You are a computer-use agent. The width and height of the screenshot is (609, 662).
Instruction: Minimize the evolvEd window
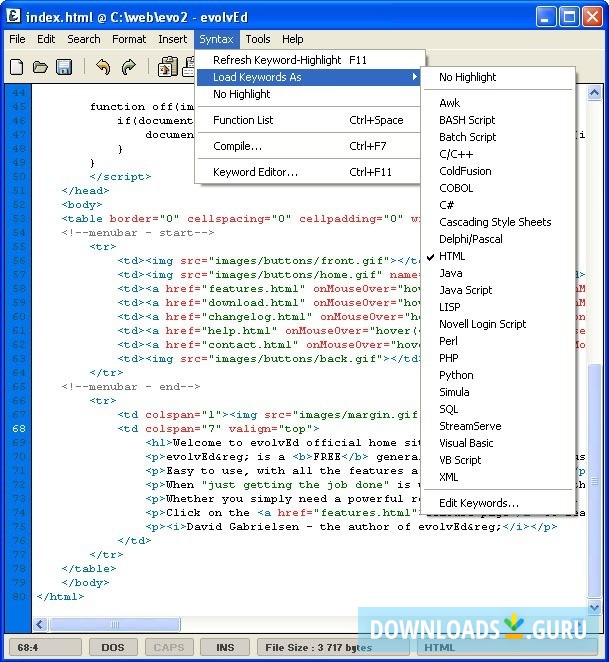(546, 17)
